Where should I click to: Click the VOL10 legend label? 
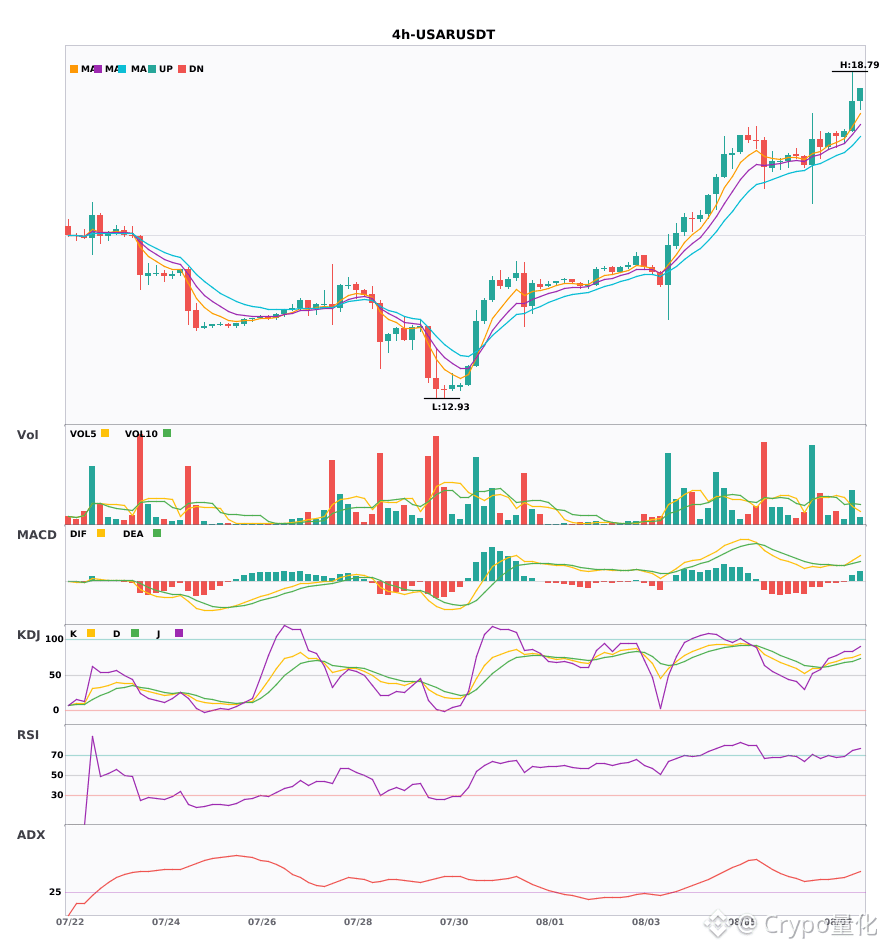tap(141, 434)
